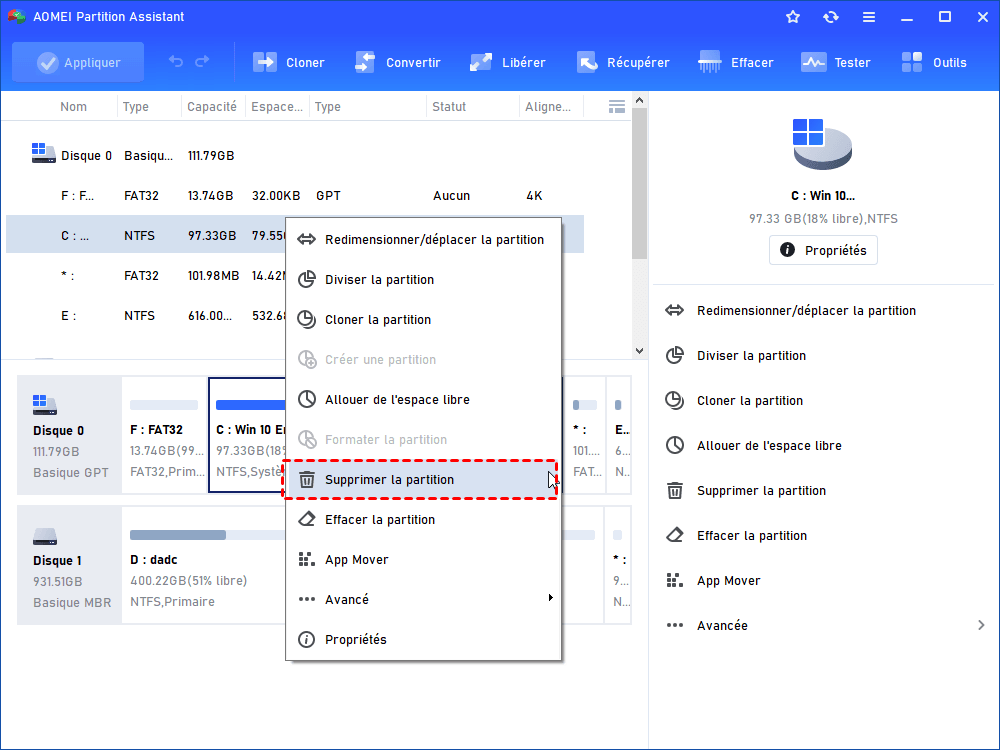
Task: Click the Nom column header
Action: (73, 107)
